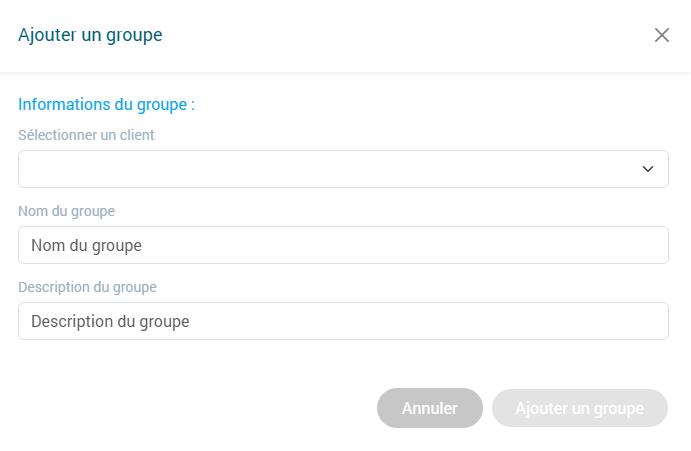This screenshot has height=451, width=691.
Task: Click the Sélectionner un client label
Action: point(86,134)
